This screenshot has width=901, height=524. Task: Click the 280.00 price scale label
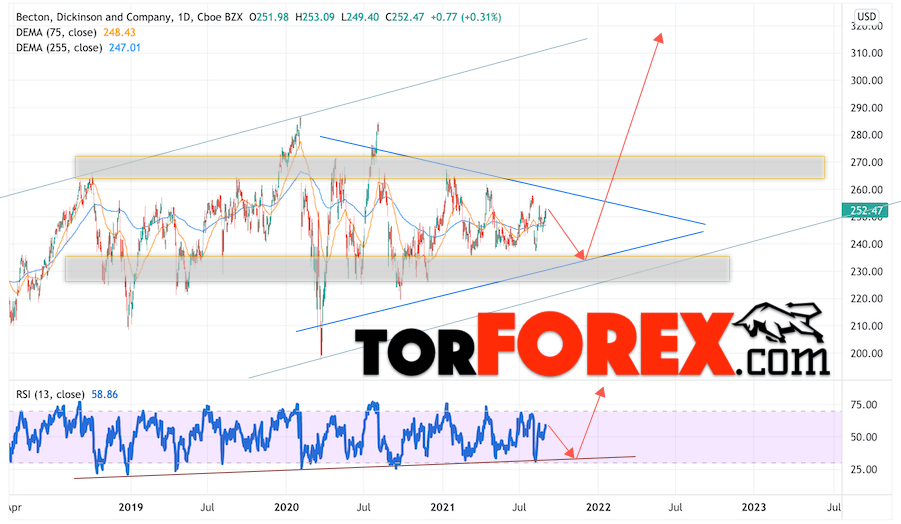[x=867, y=135]
